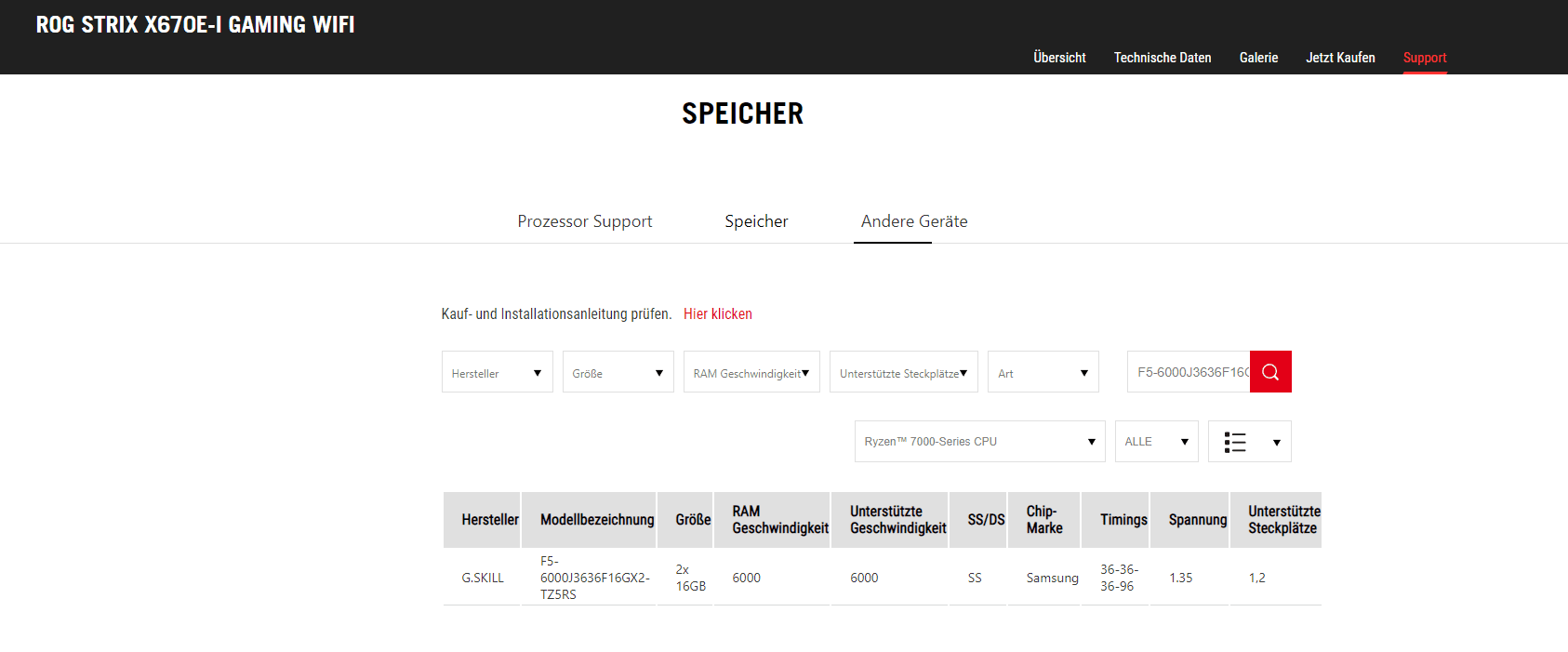The image size is (1568, 652).
Task: Expand the Art filter dropdown
Action: pos(1043,372)
